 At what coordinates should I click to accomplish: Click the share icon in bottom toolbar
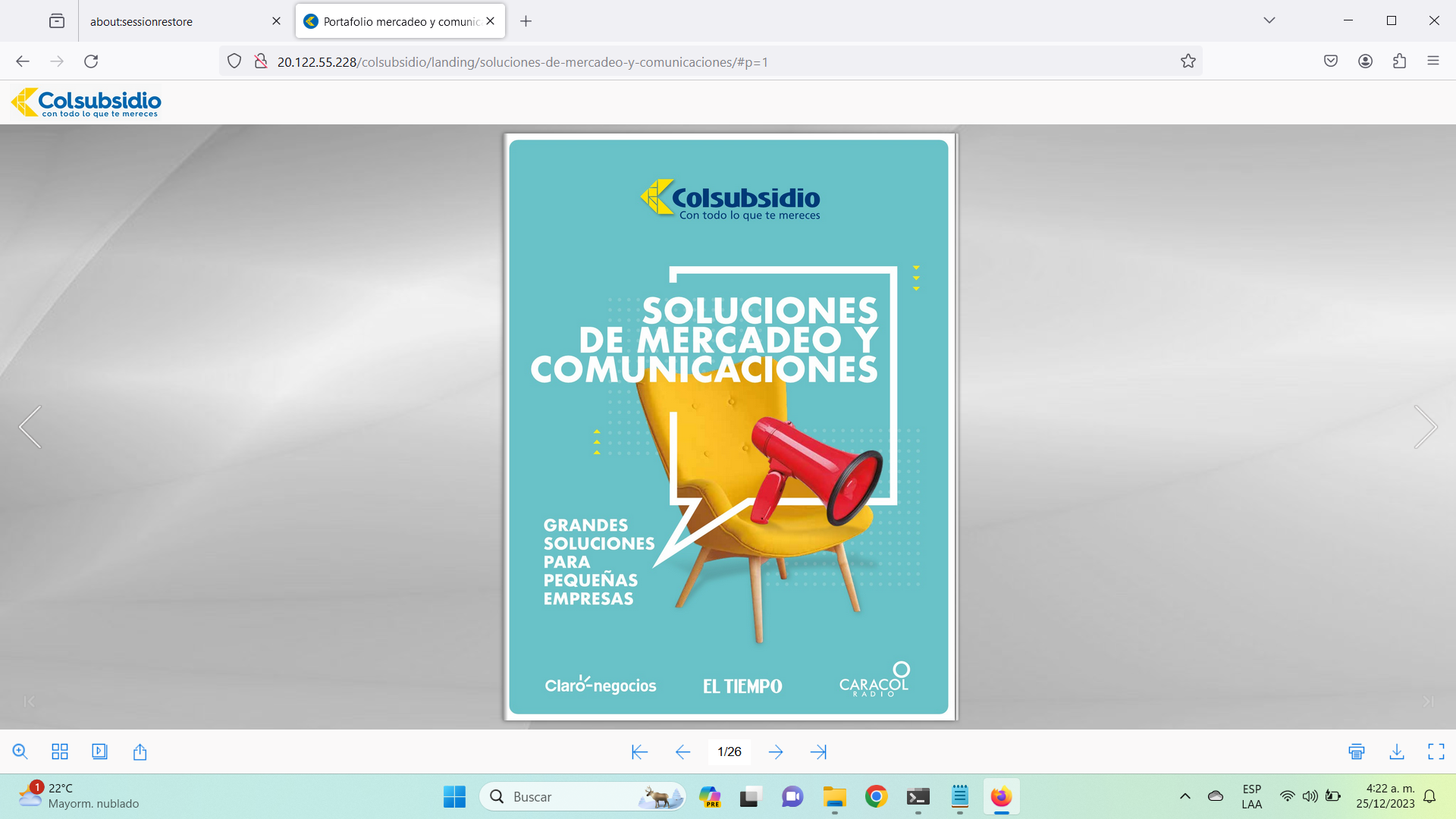coord(140,752)
